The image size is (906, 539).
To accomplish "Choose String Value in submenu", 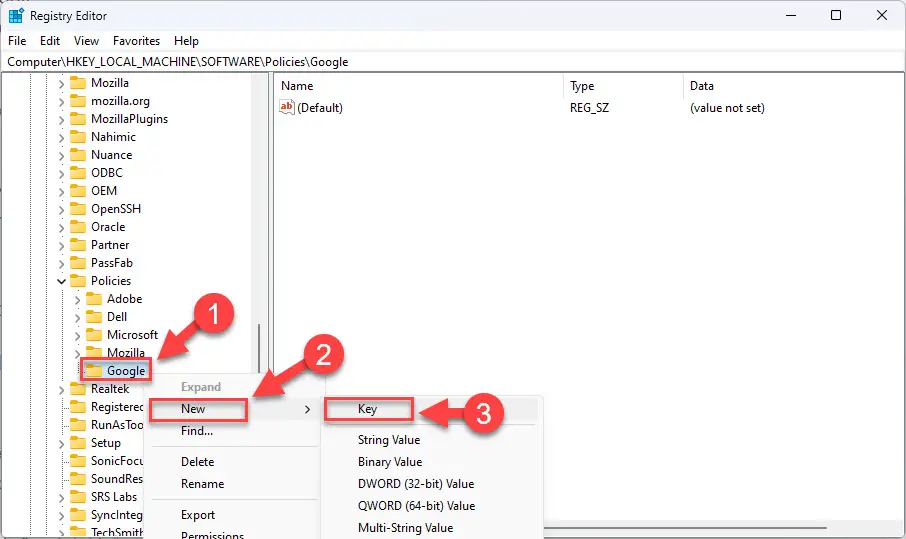I will pos(389,440).
